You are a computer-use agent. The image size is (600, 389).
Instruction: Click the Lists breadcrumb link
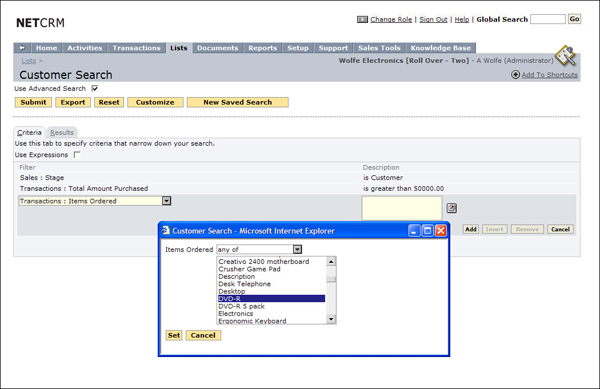tap(29, 60)
